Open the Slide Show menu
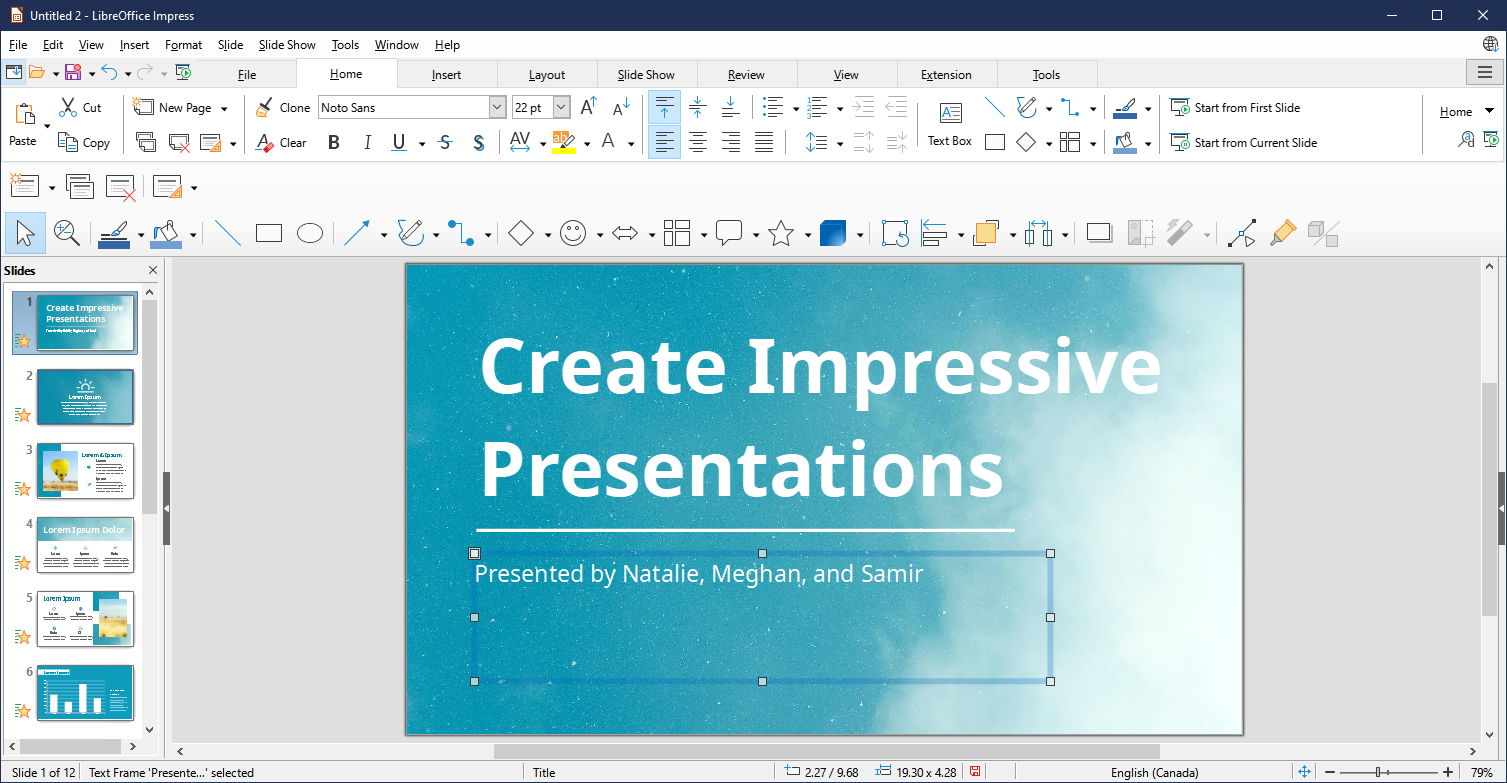The width and height of the screenshot is (1507, 783). point(287,44)
